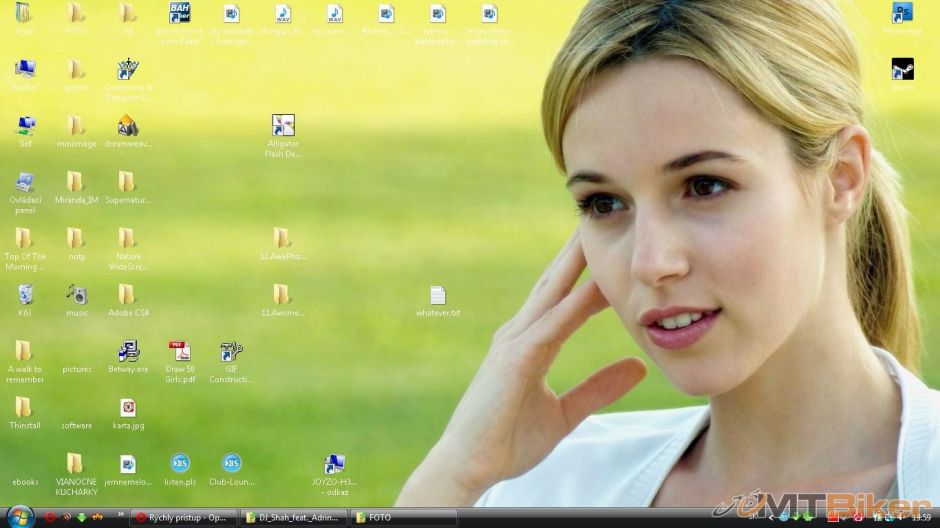Viewport: 940px width, 528px height.
Task: Select the whatever.txt text file
Action: point(438,296)
